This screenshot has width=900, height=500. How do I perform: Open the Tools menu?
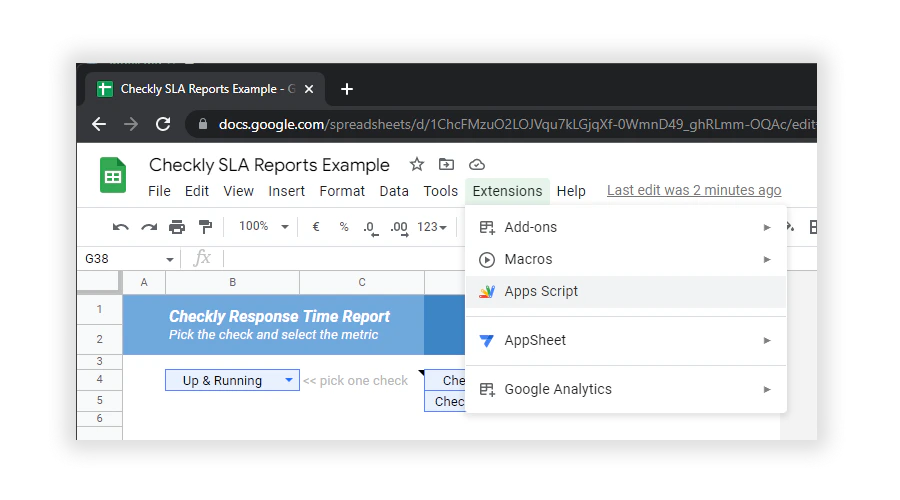[x=441, y=191]
